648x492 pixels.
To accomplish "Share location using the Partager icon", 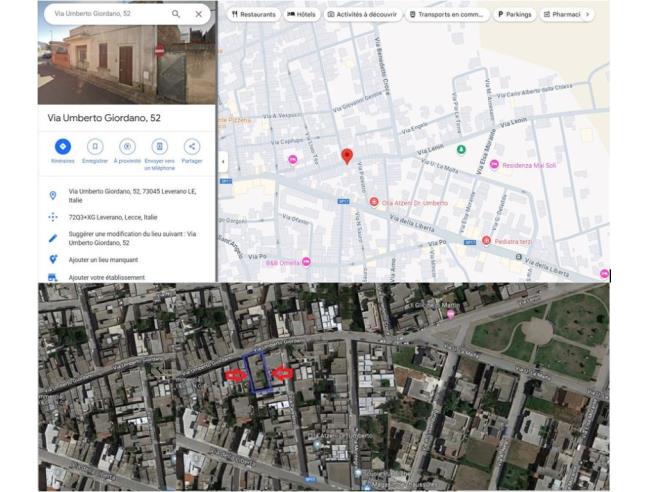I will 192,147.
